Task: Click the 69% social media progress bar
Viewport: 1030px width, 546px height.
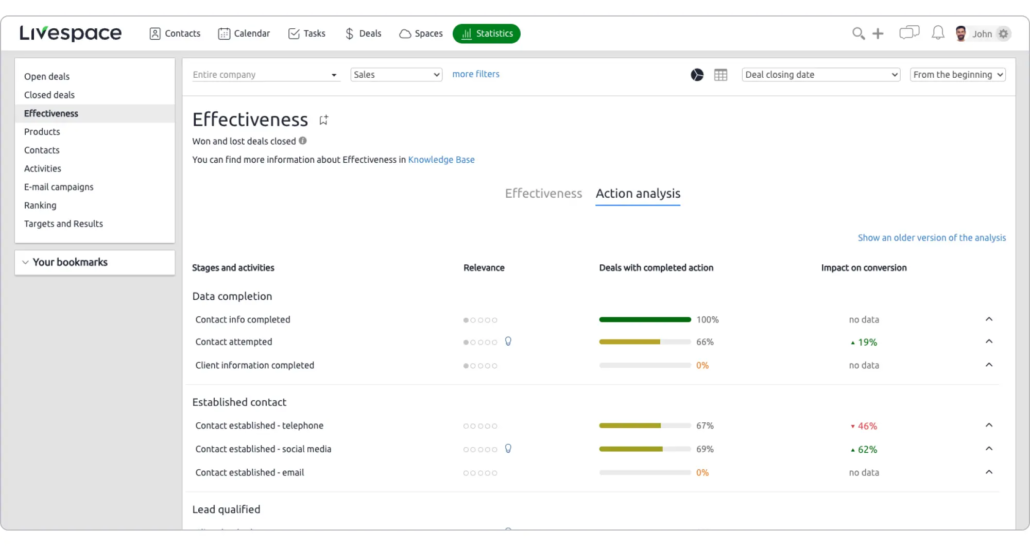Action: (x=644, y=449)
